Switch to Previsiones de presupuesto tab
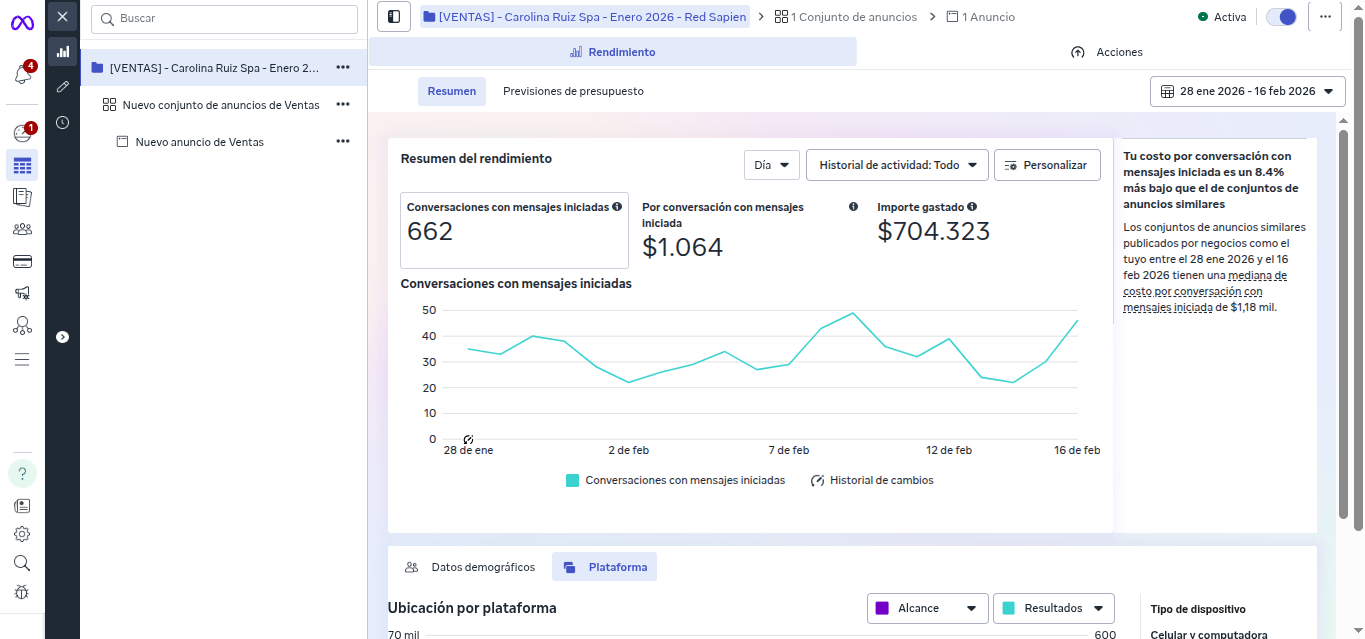The image size is (1365, 639). (573, 91)
